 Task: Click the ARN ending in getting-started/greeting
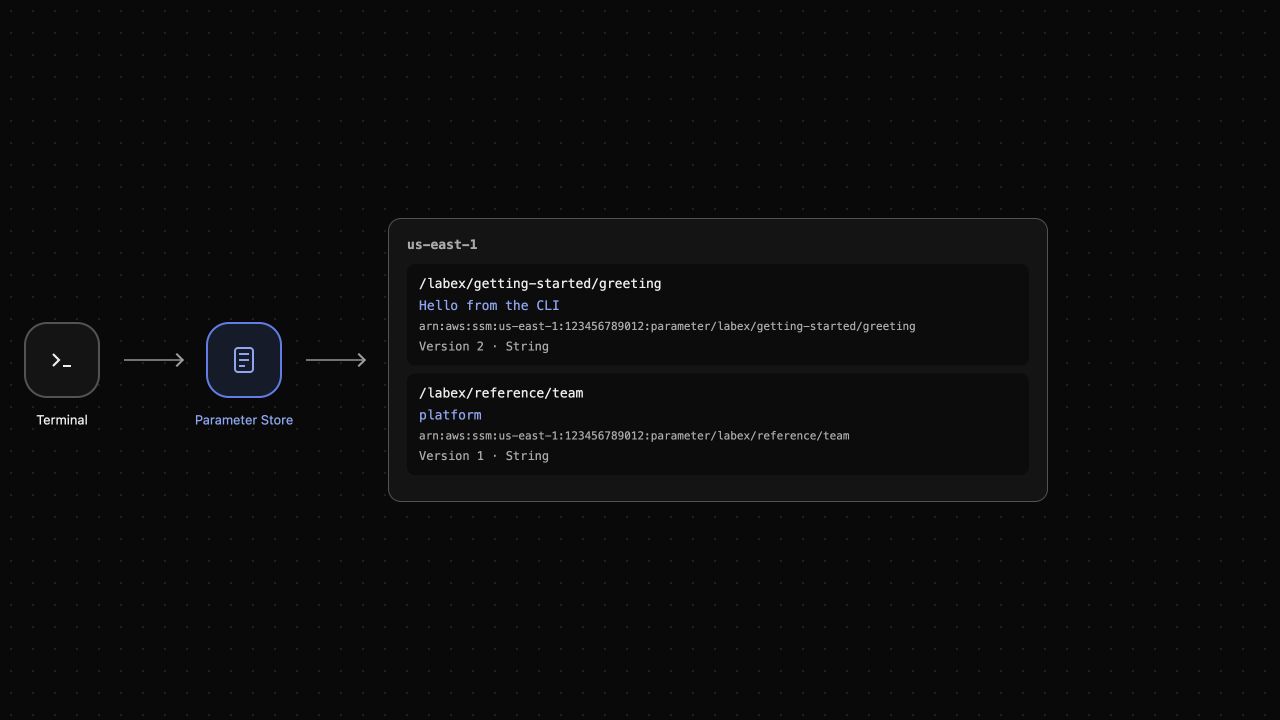pos(667,326)
